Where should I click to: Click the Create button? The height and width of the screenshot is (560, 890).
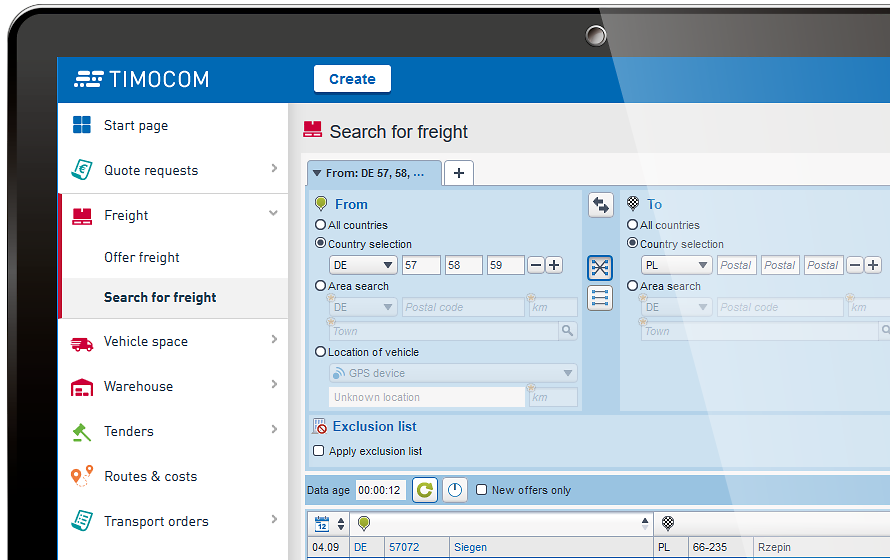(352, 79)
